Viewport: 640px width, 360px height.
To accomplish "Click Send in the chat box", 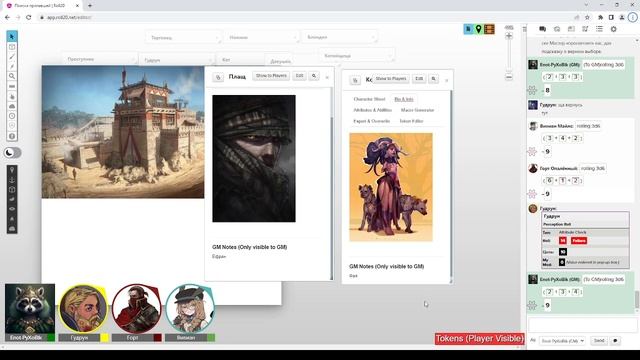I will coord(599,341).
